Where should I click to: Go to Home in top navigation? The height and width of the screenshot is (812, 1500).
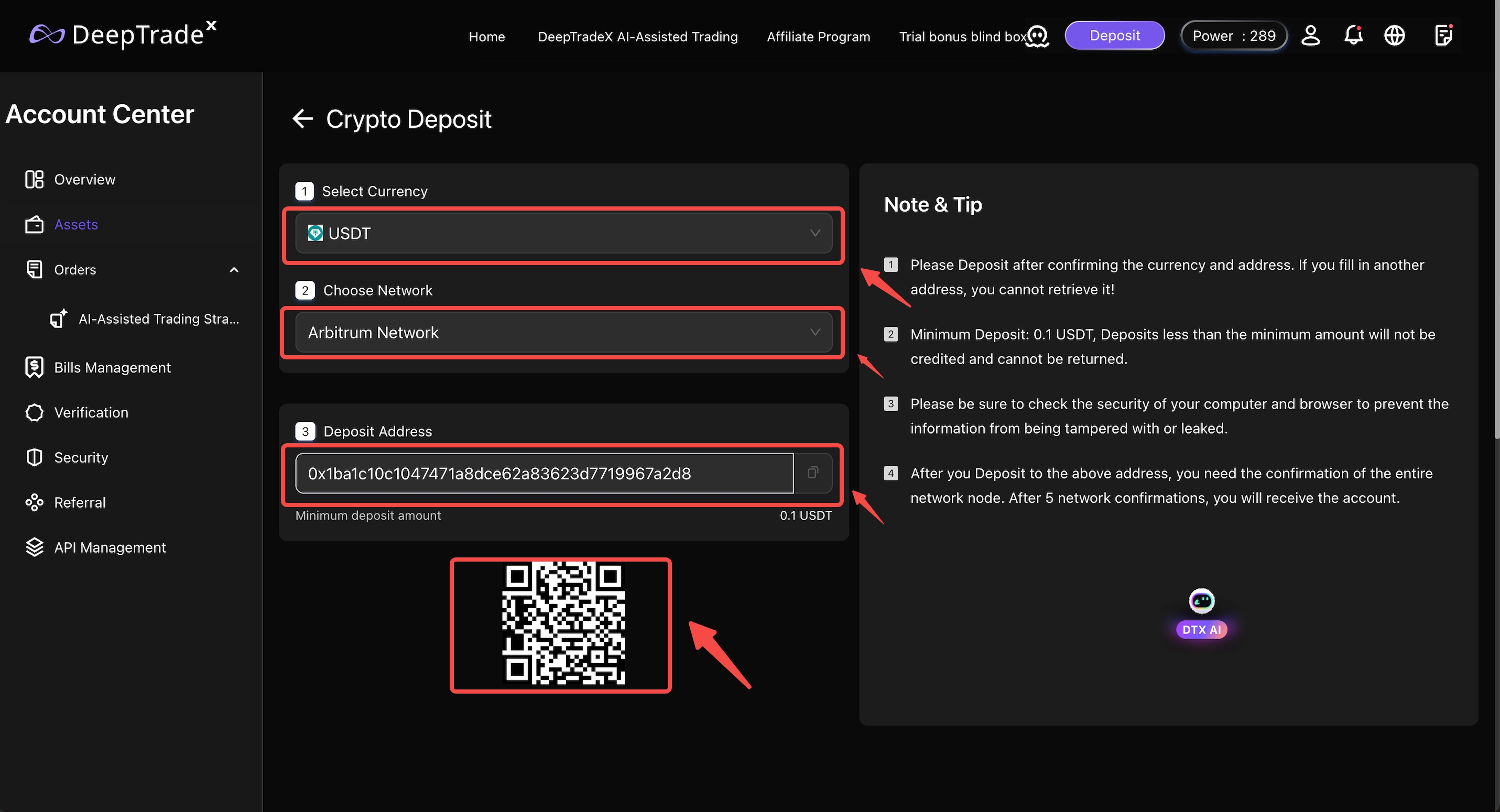coord(487,37)
